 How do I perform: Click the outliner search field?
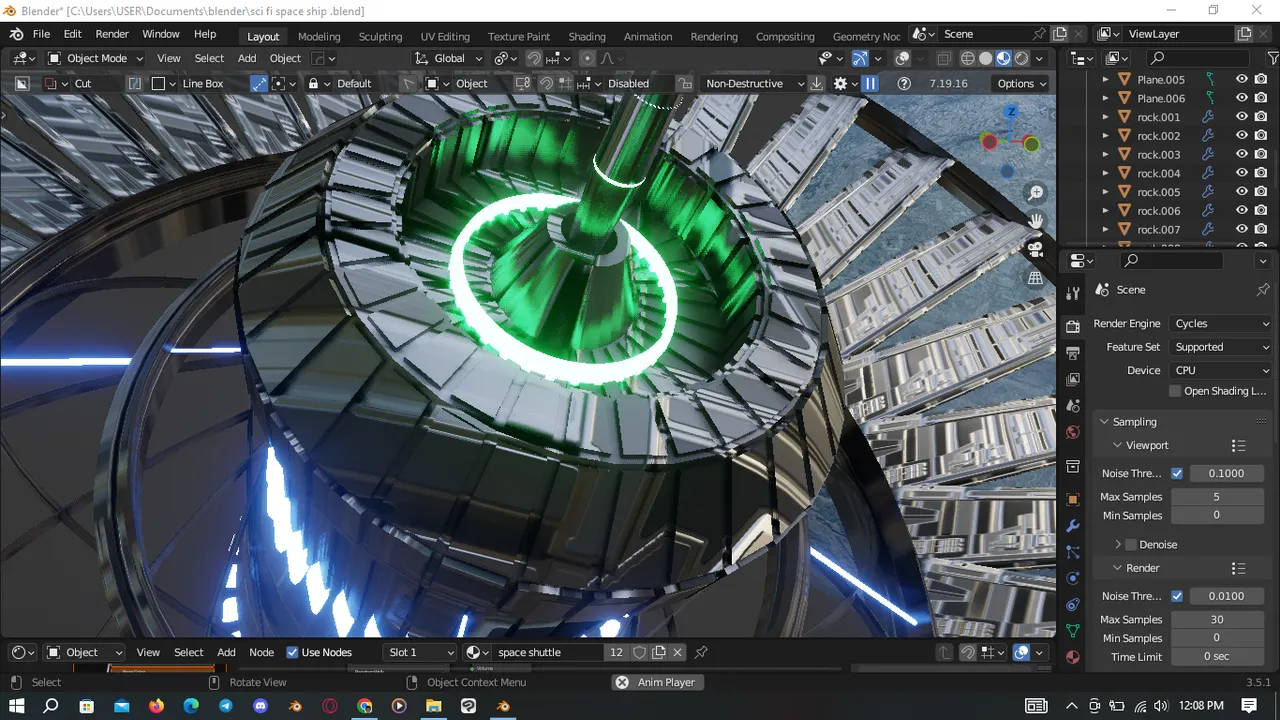(x=1198, y=58)
